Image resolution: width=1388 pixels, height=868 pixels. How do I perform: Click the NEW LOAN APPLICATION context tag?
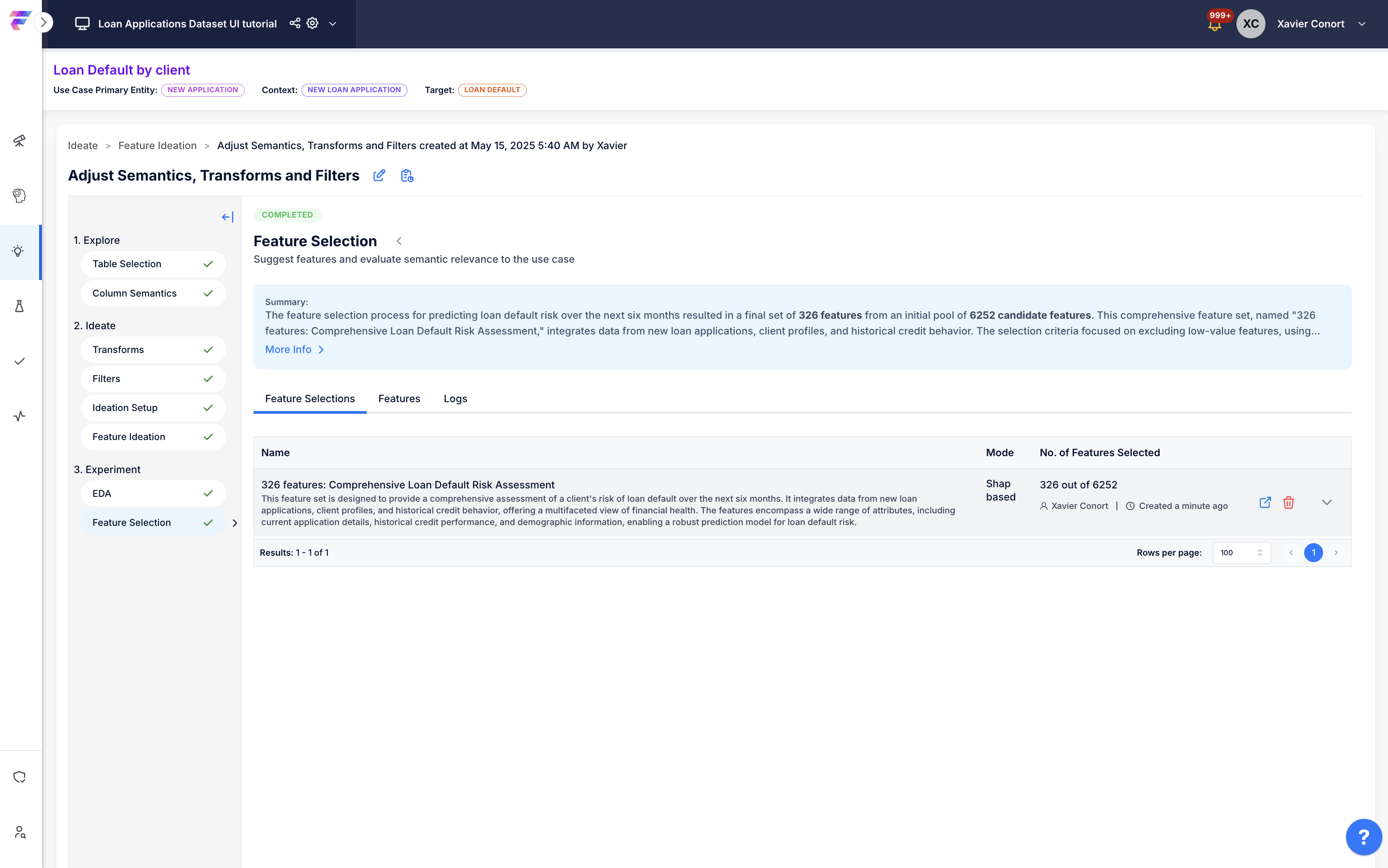pyautogui.click(x=354, y=90)
